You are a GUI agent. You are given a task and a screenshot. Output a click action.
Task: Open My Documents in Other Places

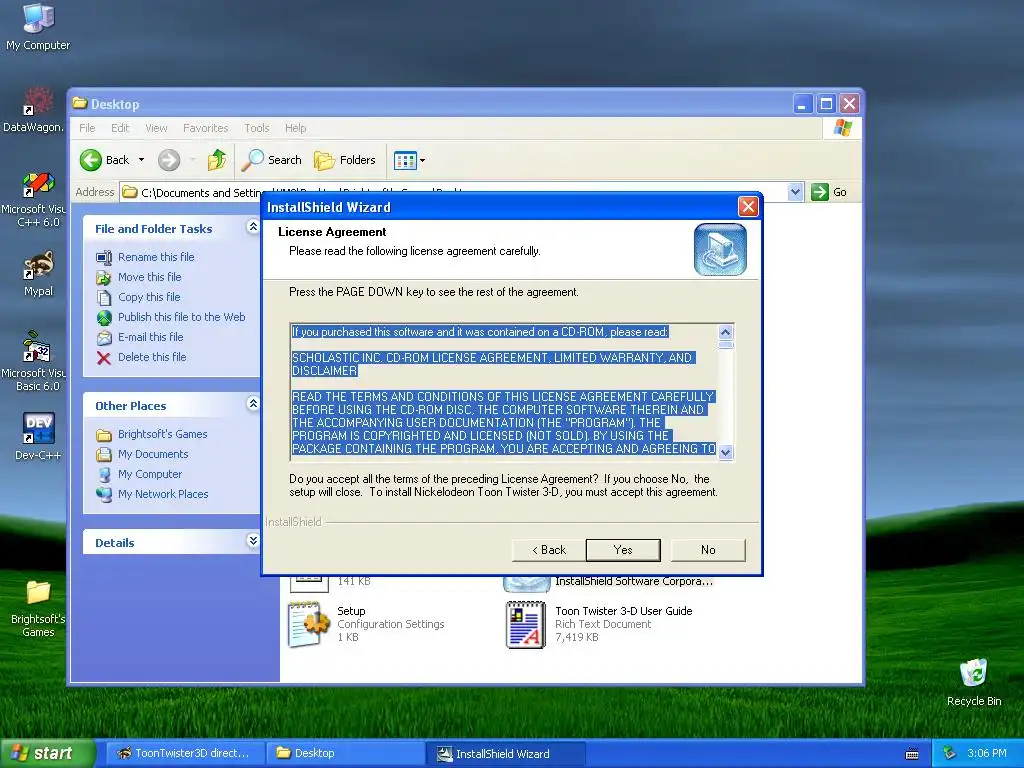pos(153,454)
